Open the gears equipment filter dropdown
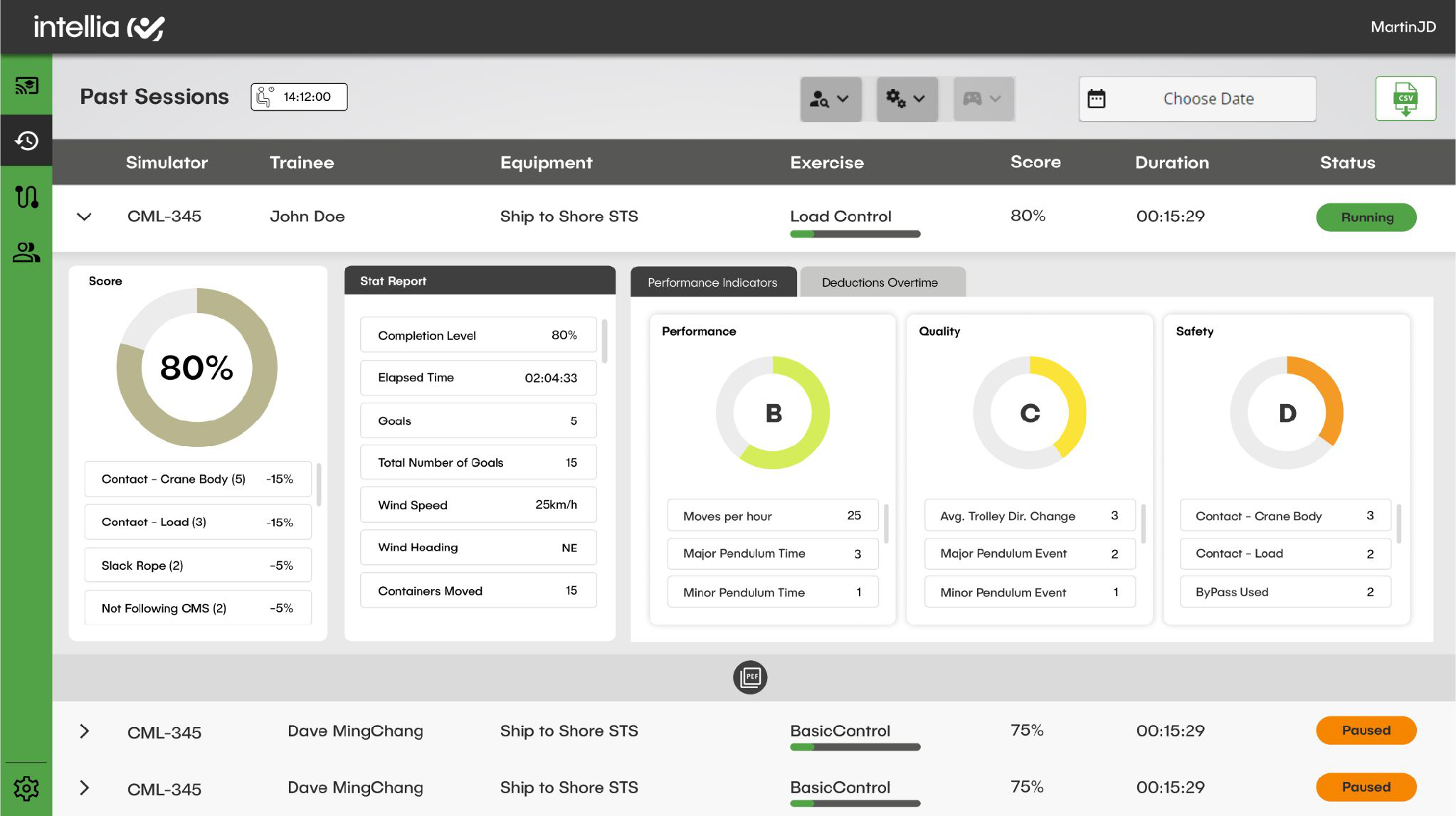 tap(907, 99)
